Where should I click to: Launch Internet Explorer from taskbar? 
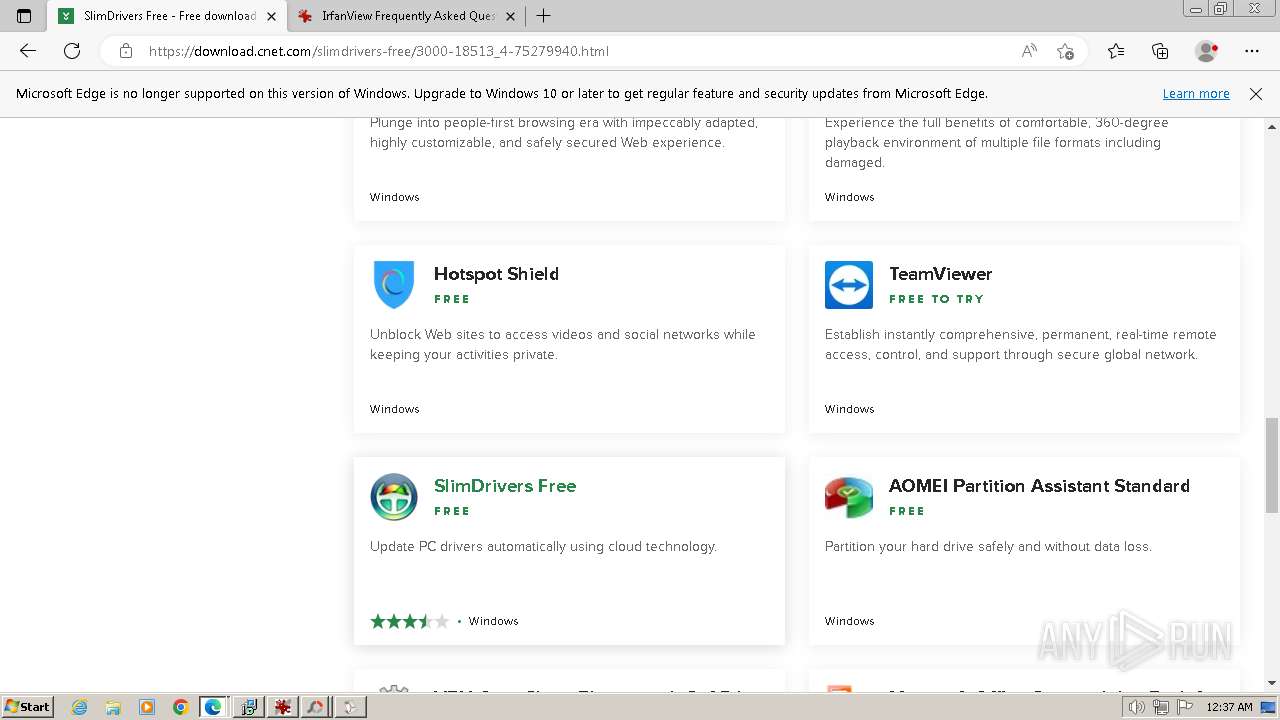pos(80,707)
